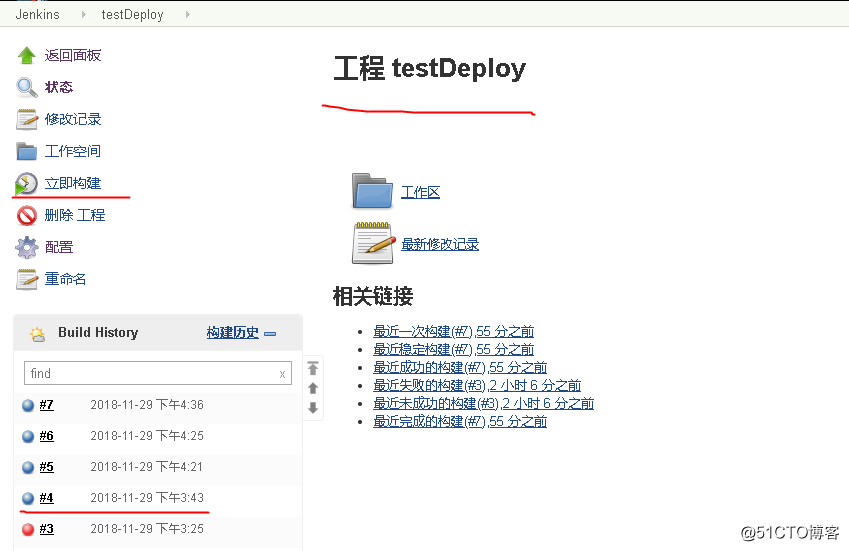
Task: Open build #7 from history
Action: 47,405
